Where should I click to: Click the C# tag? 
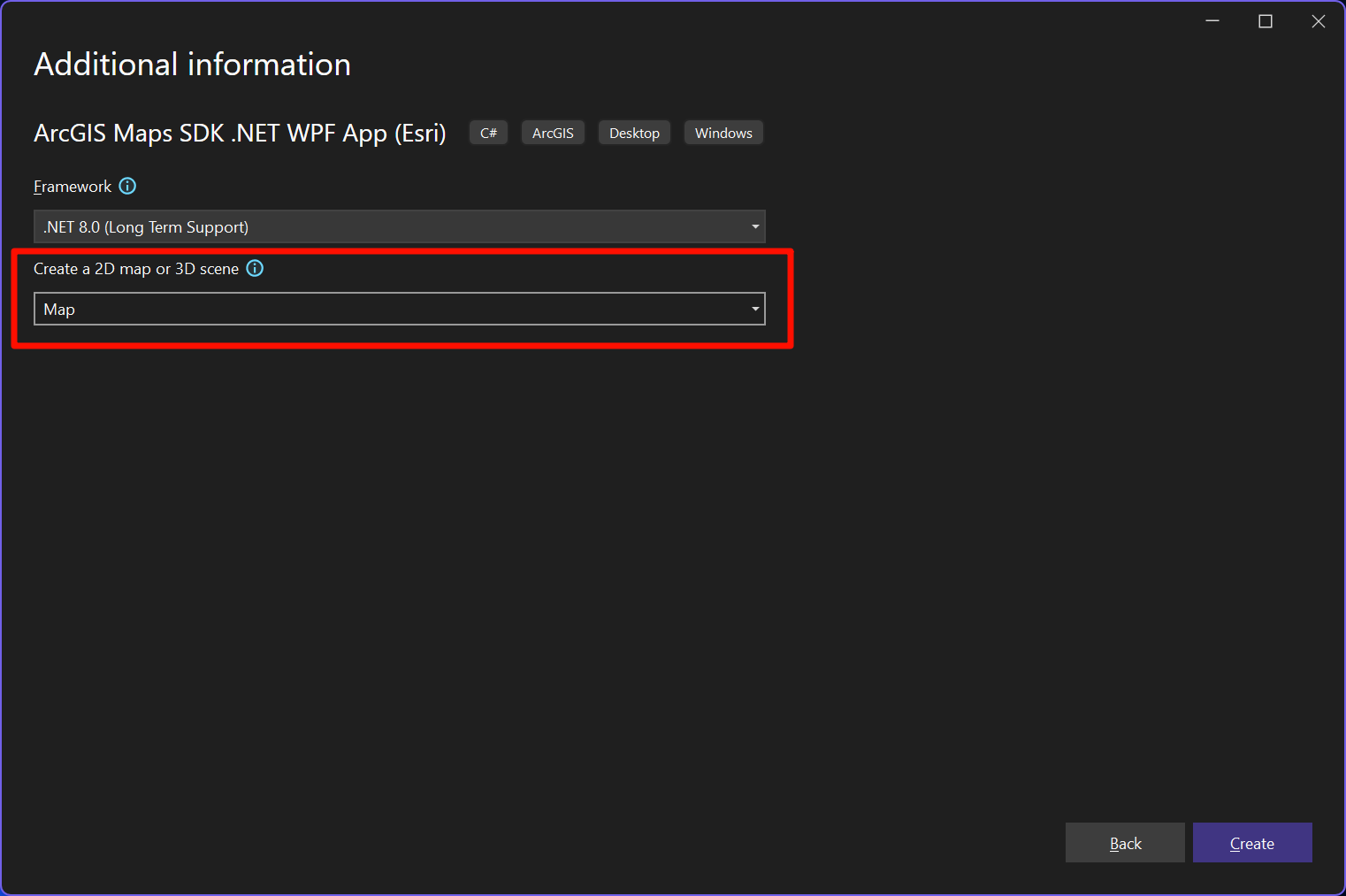click(488, 133)
